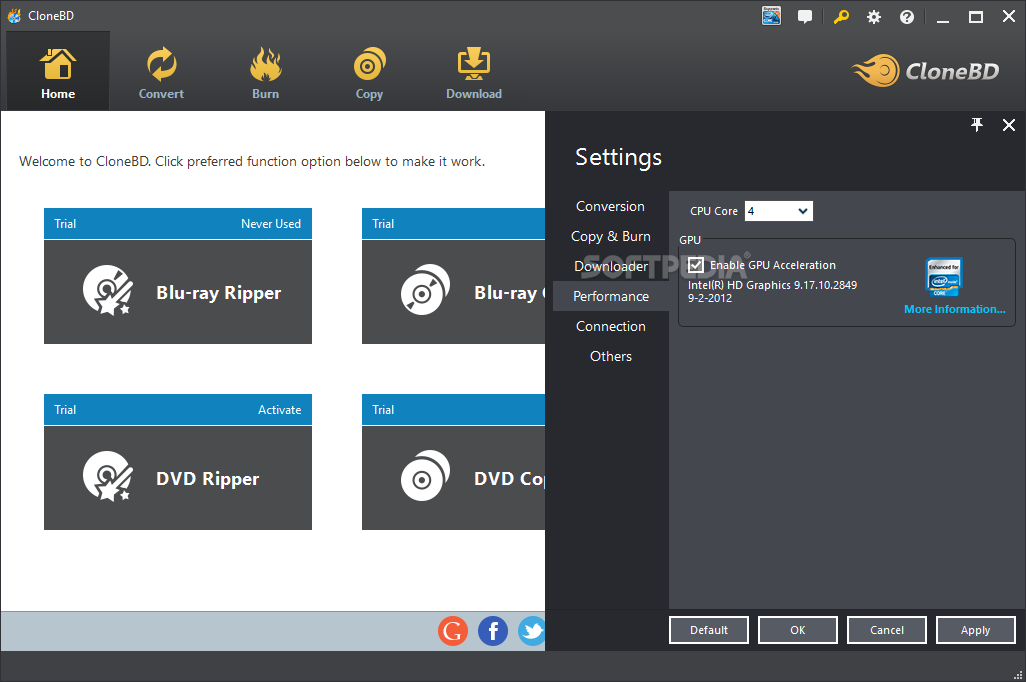
Task: Click the CloneBD title bar app icon
Action: click(x=14, y=16)
